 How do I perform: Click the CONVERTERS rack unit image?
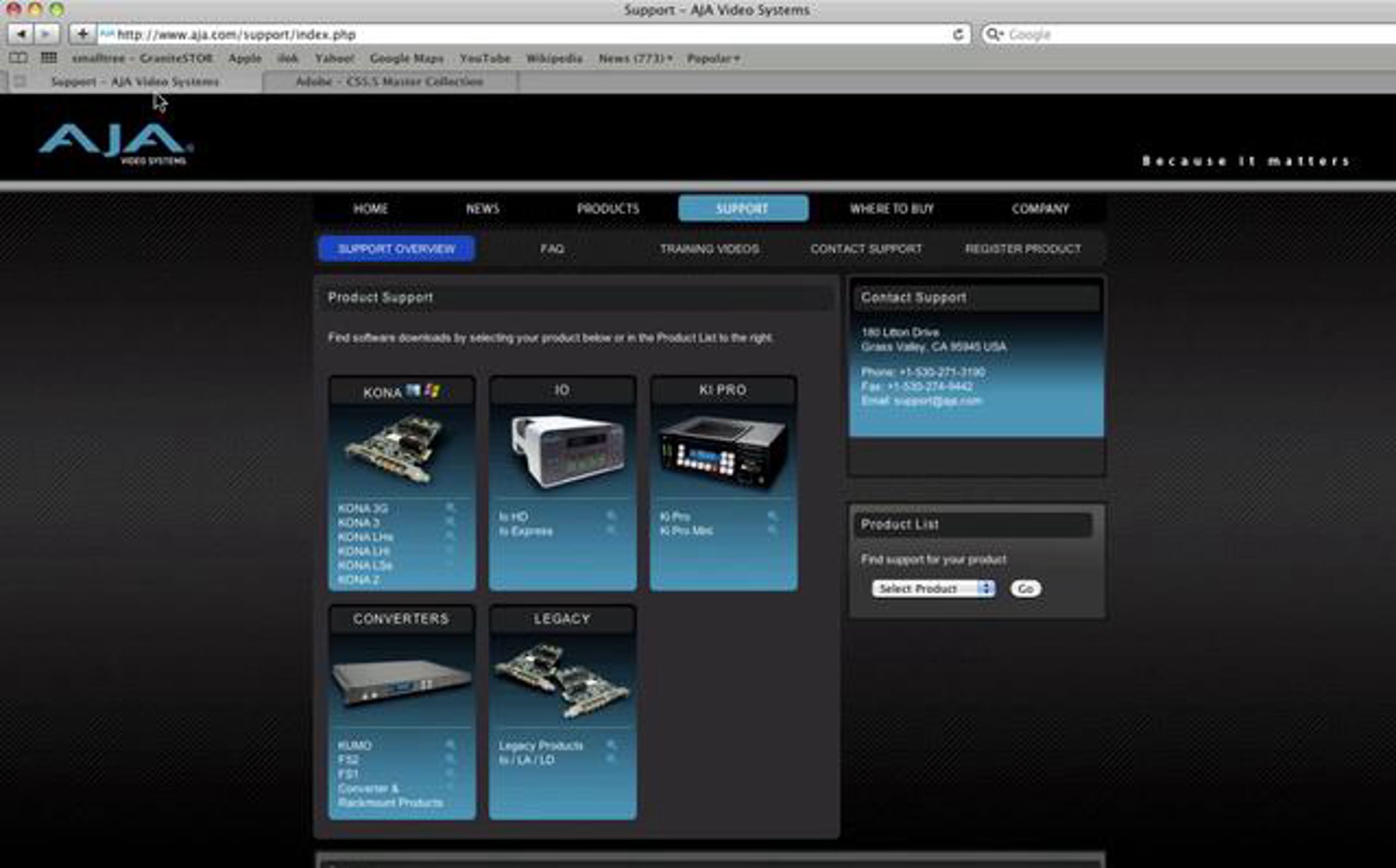click(402, 683)
